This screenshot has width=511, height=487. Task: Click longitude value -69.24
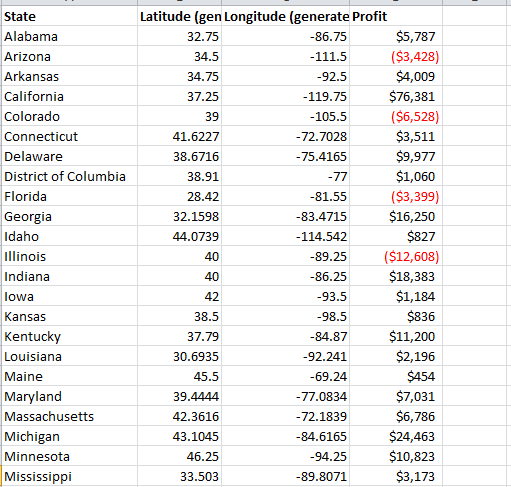pyautogui.click(x=285, y=376)
